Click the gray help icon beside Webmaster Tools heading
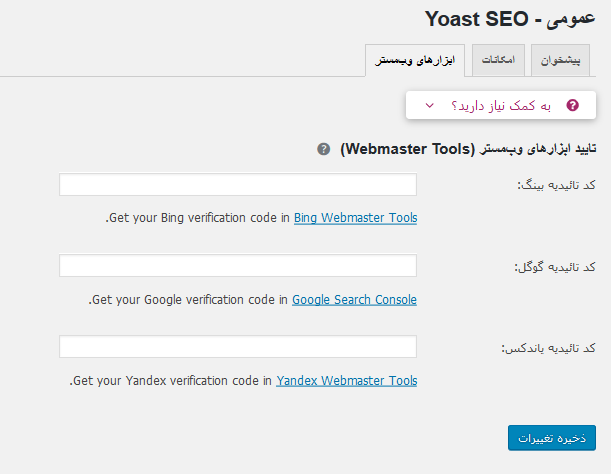This screenshot has height=474, width=611. pos(323,149)
